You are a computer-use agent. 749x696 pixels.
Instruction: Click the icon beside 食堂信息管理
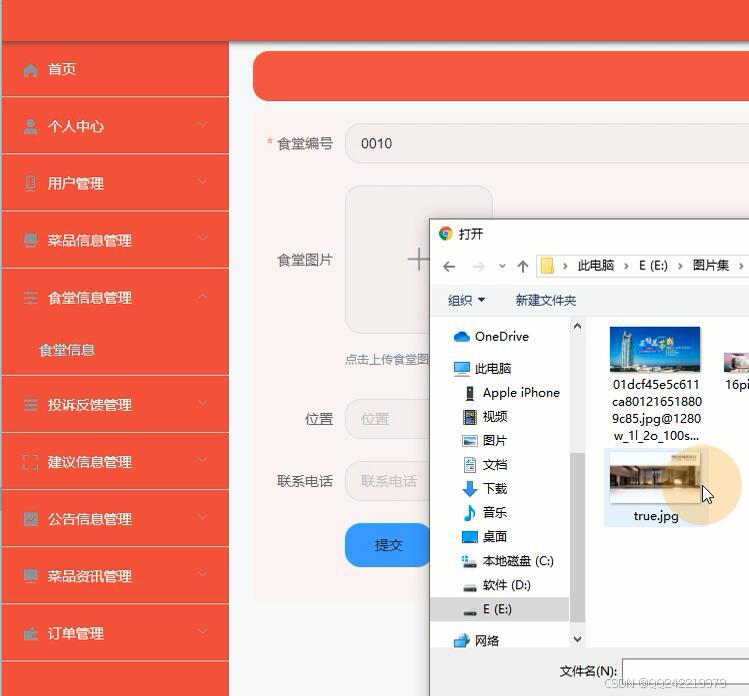31,298
